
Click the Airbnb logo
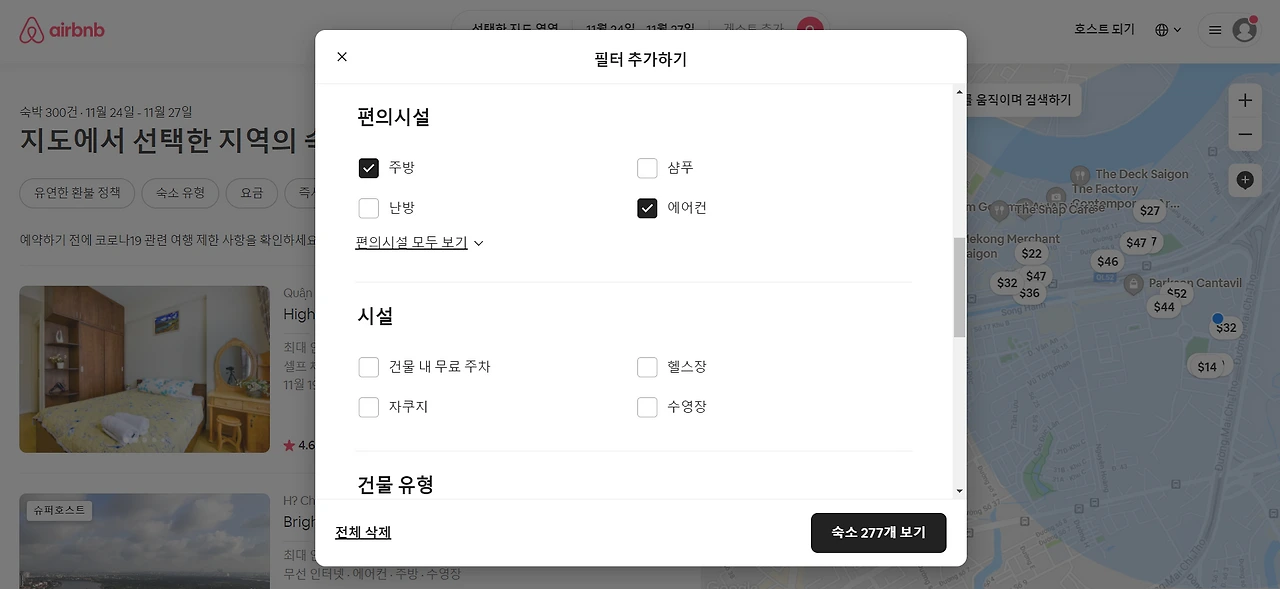pos(61,30)
